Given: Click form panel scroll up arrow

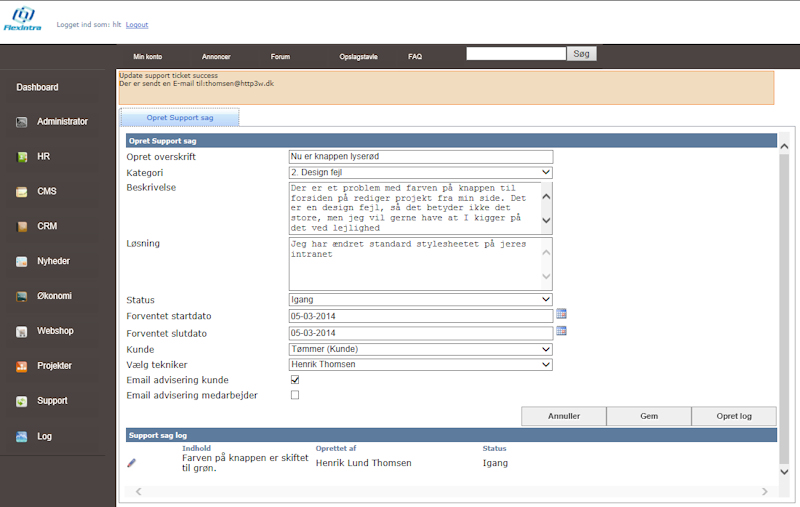Looking at the screenshot, I should pyautogui.click(x=784, y=146).
